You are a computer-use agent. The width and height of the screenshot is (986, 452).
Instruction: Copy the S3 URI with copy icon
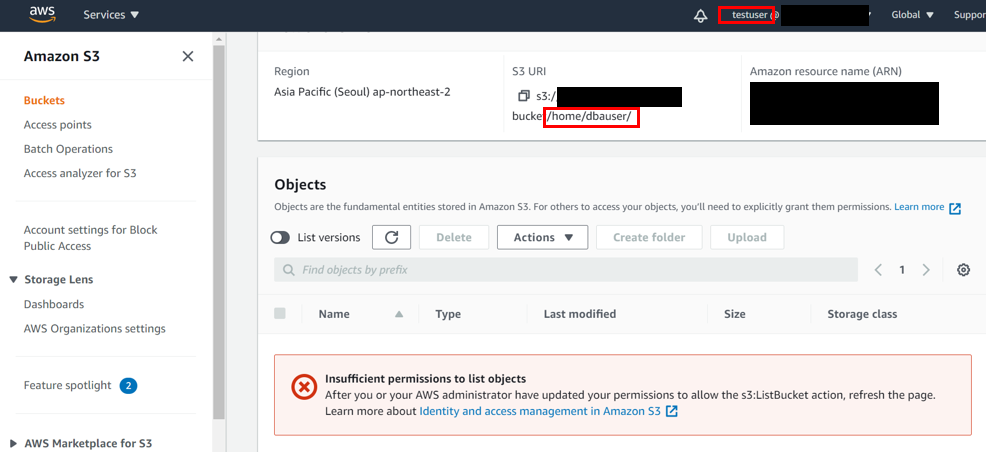tap(523, 96)
